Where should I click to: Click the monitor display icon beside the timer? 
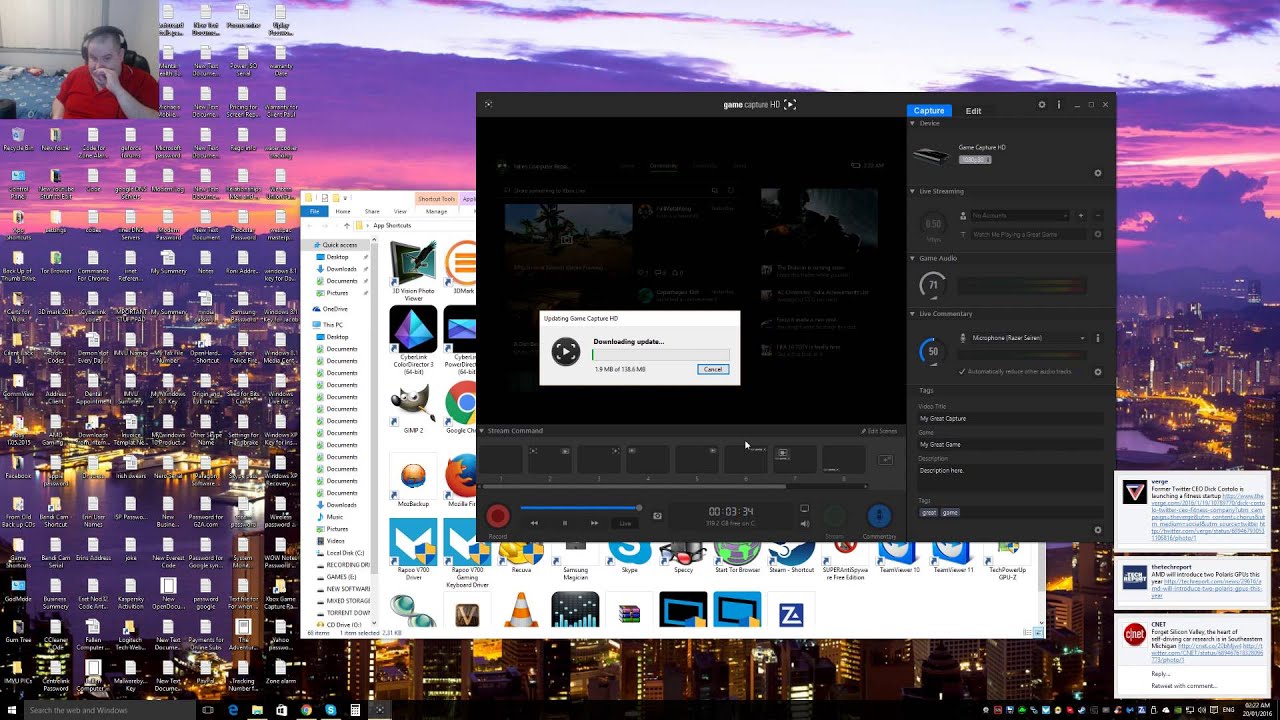point(804,509)
